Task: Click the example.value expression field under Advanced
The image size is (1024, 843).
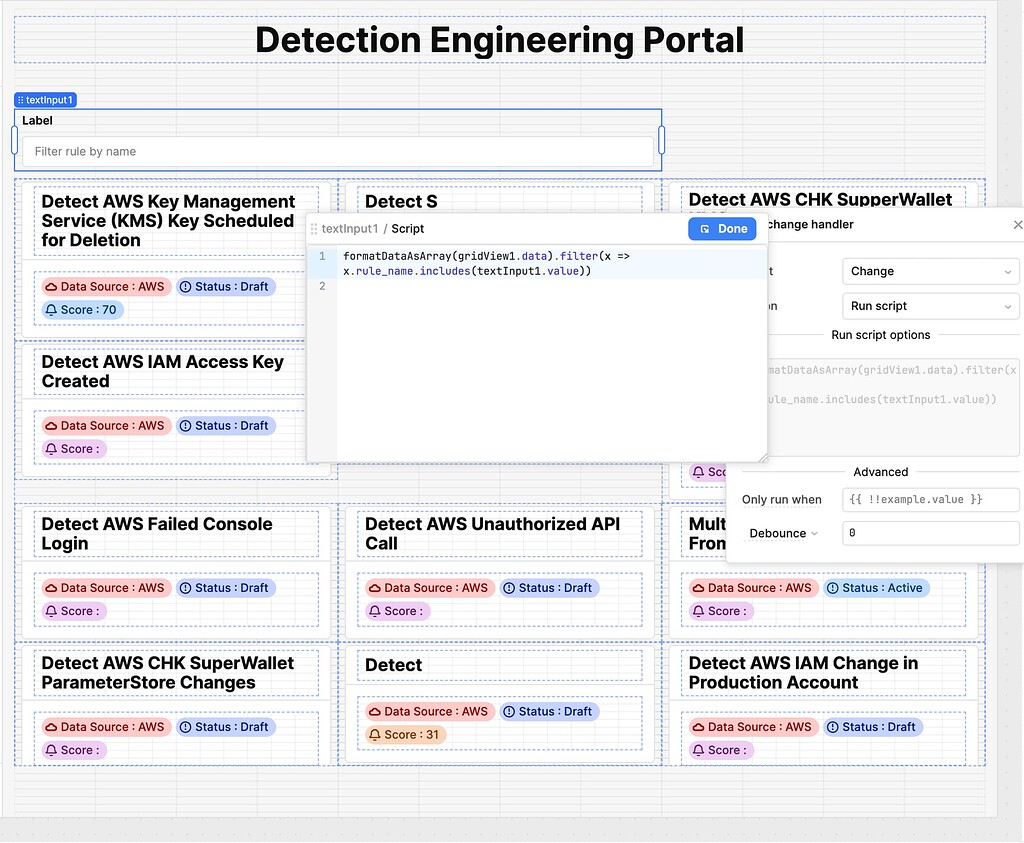Action: [x=929, y=499]
